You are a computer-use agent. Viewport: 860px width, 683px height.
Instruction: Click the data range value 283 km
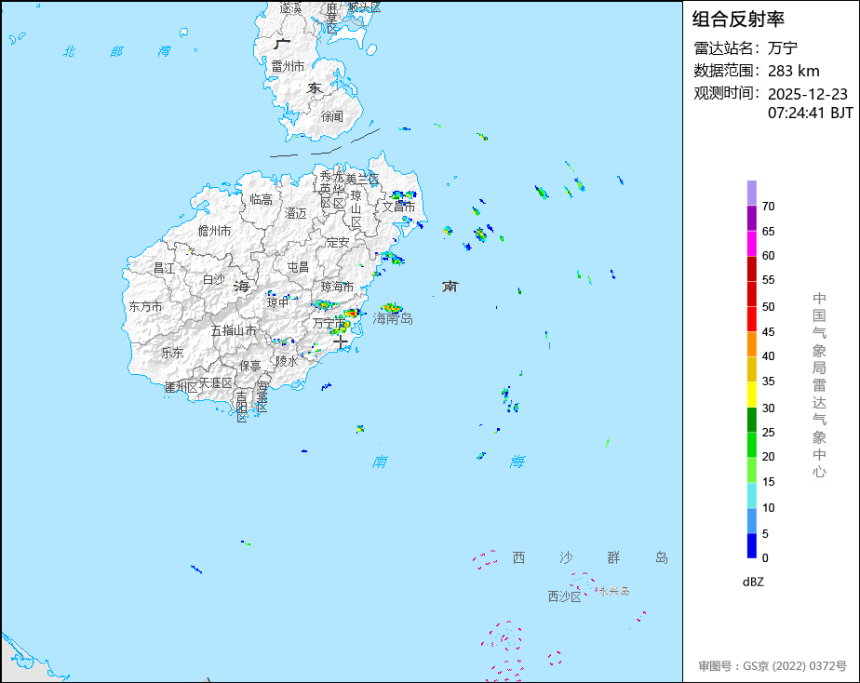793,71
